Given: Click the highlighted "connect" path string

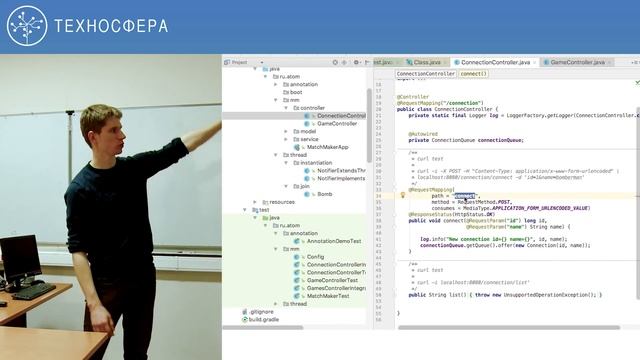Looking at the screenshot, I should [465, 196].
